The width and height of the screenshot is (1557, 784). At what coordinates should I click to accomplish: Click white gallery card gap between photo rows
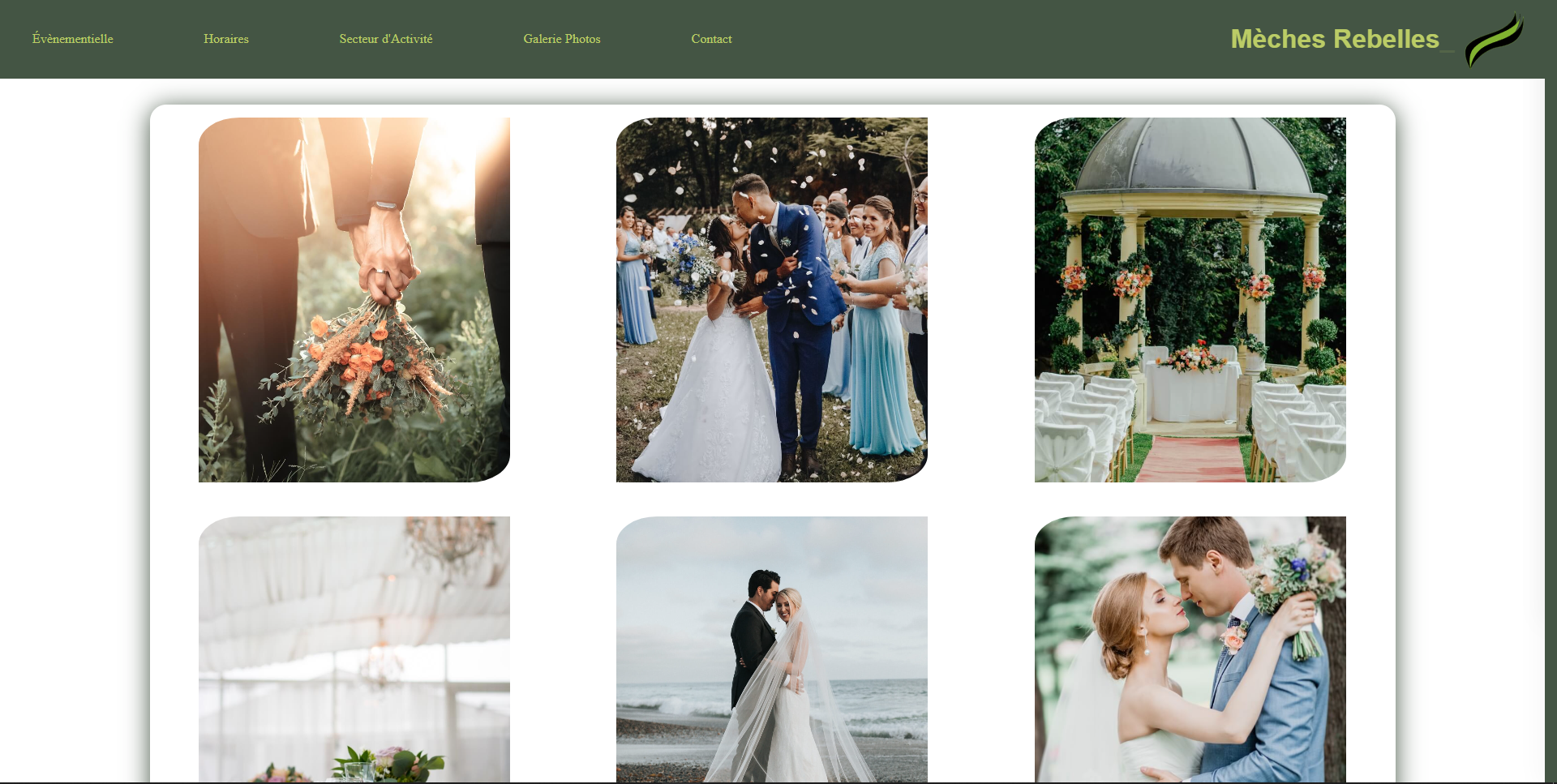coord(771,499)
